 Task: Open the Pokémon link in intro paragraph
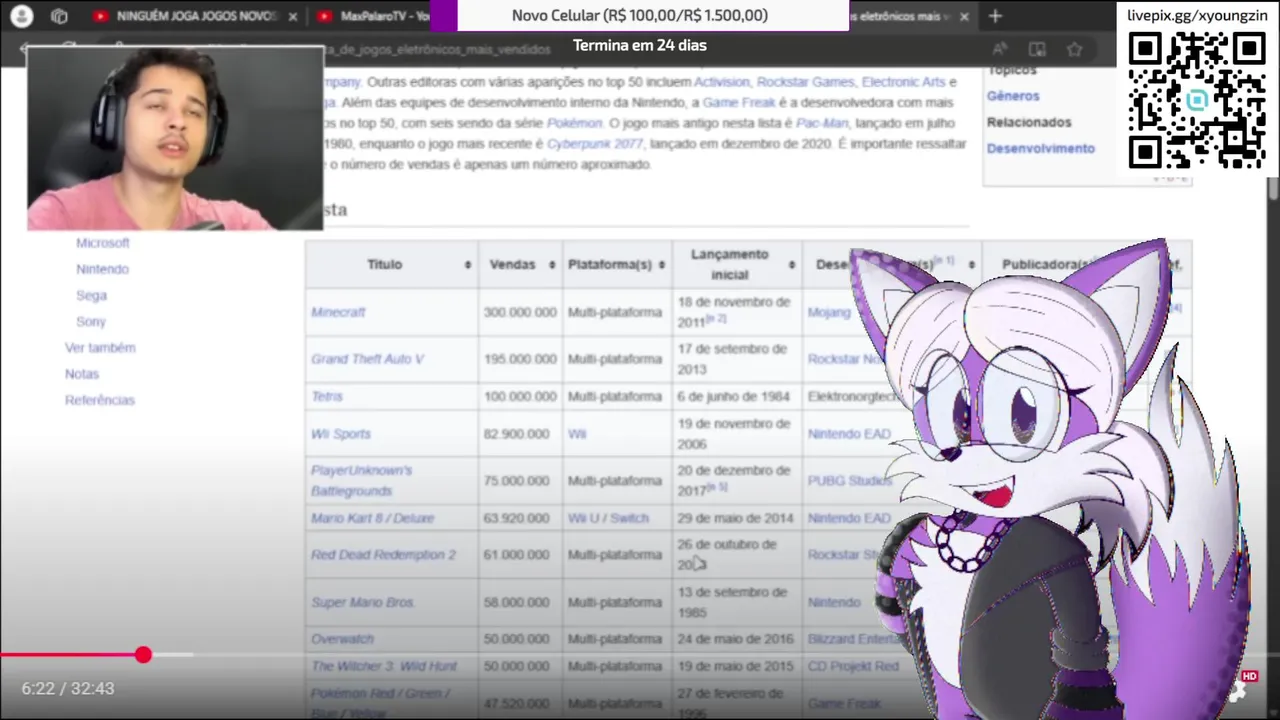click(x=574, y=123)
